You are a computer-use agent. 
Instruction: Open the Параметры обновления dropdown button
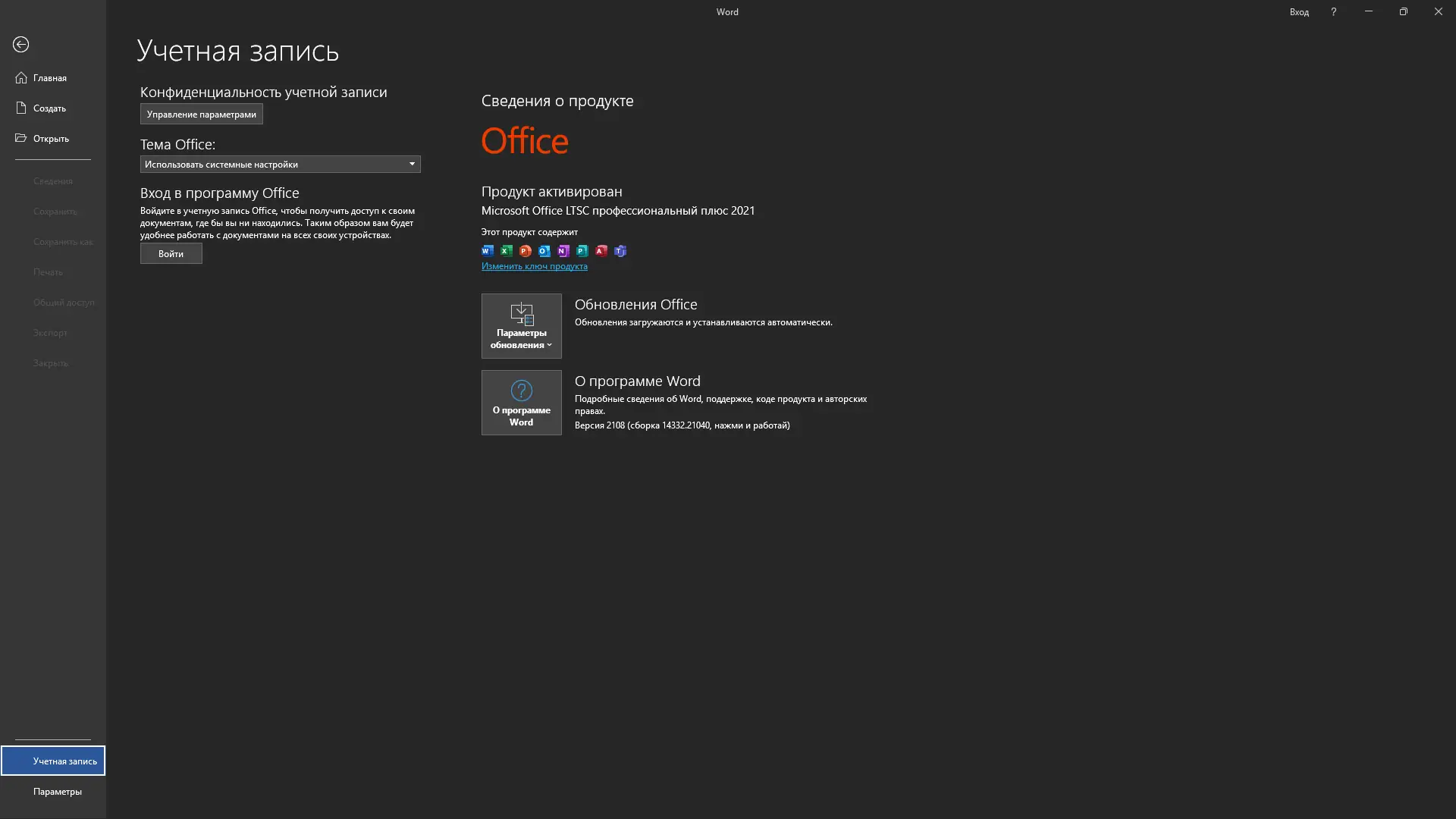pyautogui.click(x=521, y=326)
